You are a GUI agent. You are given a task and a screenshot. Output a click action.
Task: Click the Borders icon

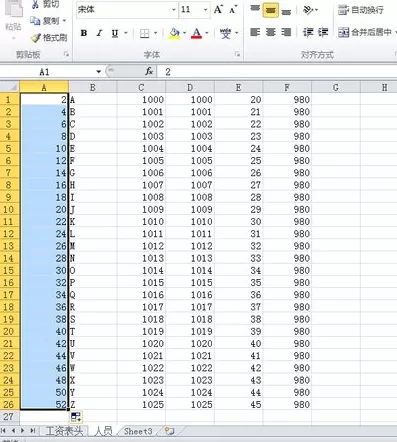coord(144,33)
